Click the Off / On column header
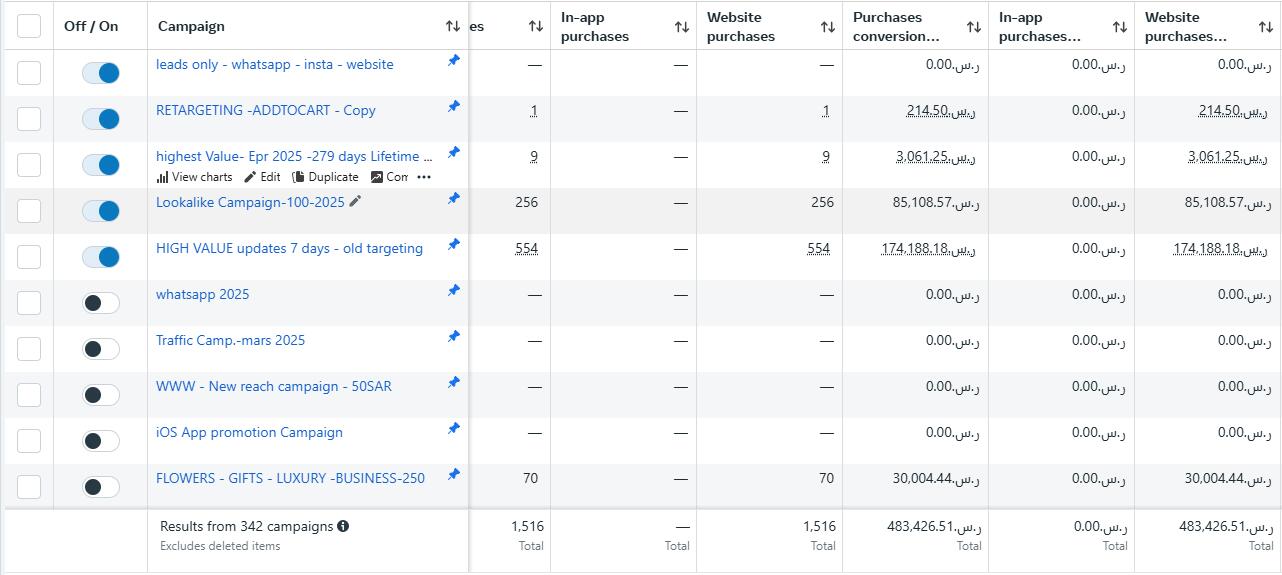 pos(91,26)
